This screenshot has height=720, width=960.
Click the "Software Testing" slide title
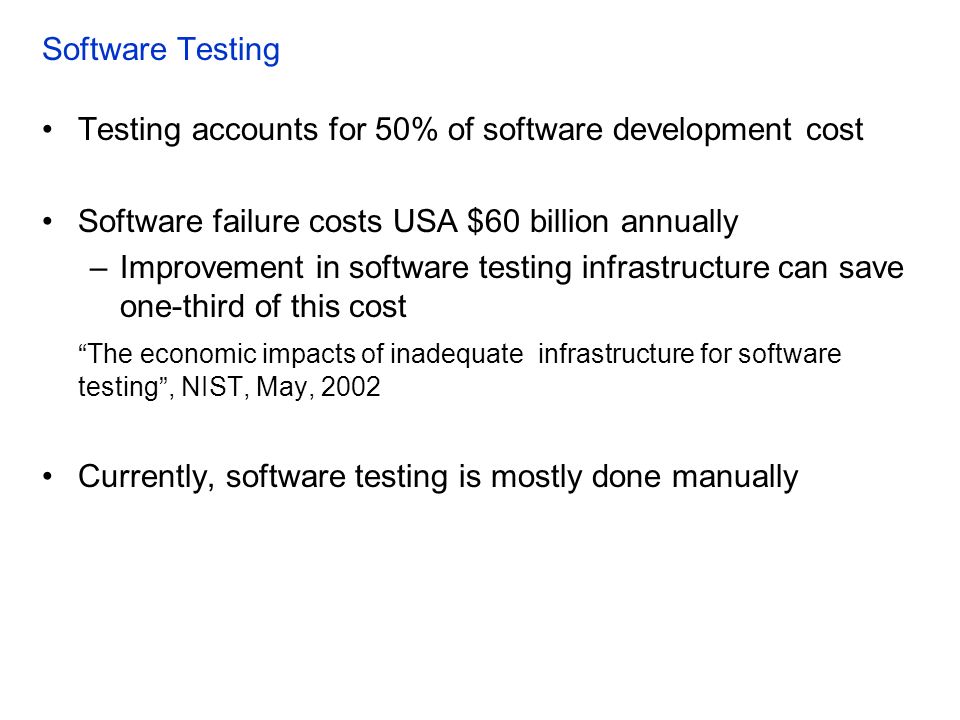click(x=161, y=50)
